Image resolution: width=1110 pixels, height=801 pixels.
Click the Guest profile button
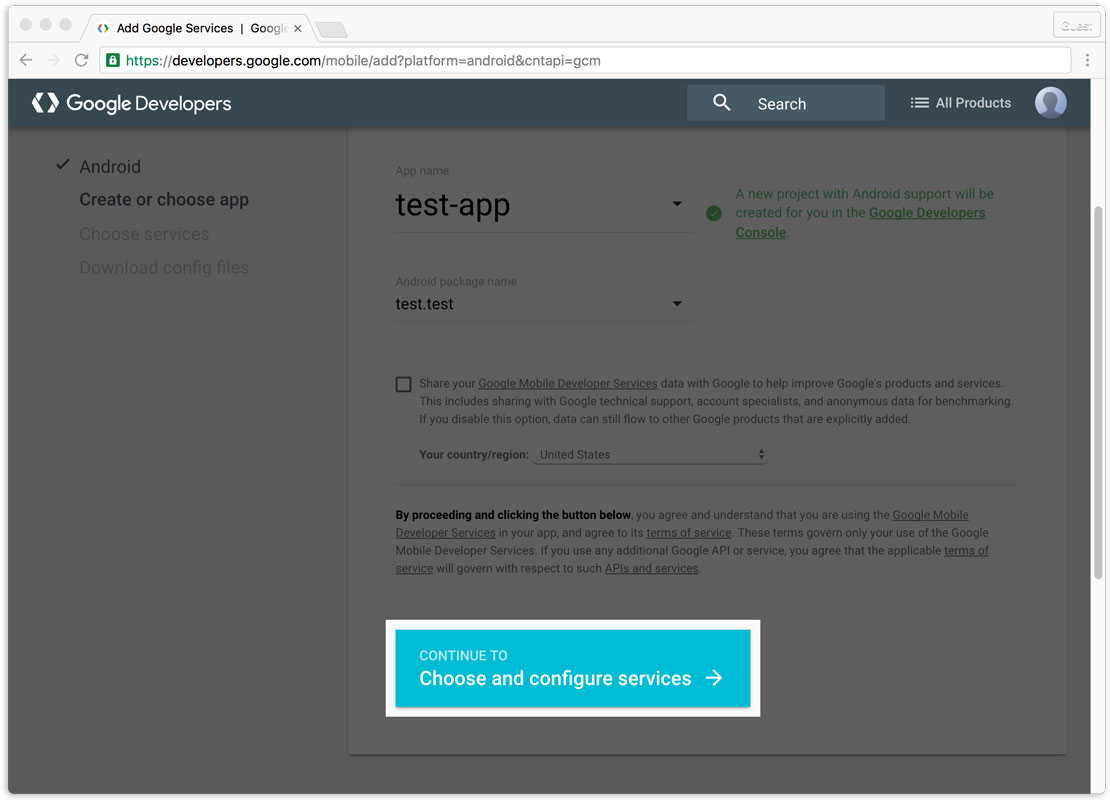click(x=1076, y=26)
